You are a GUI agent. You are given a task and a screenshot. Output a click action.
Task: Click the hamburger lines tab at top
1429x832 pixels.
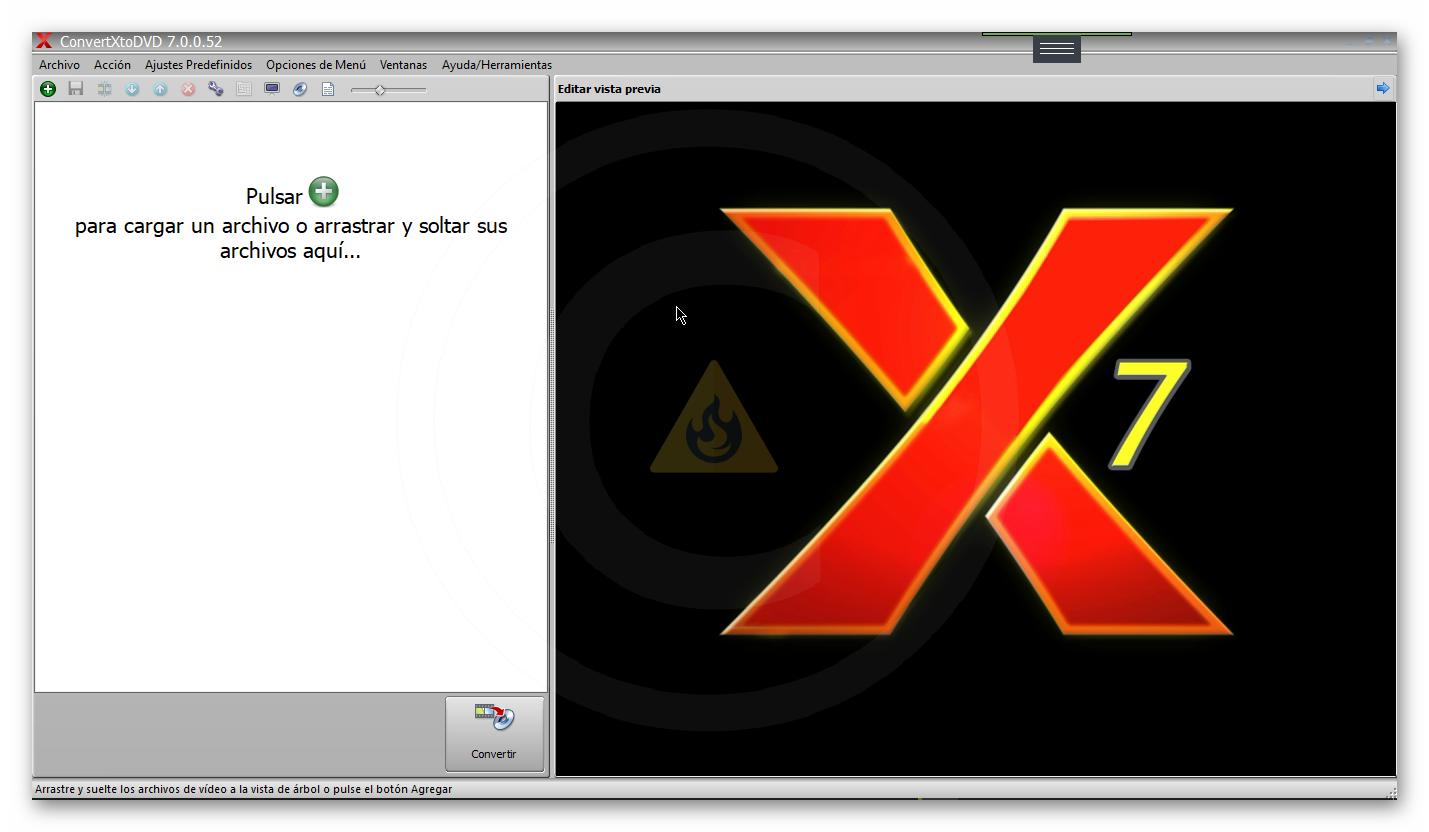coord(1057,49)
